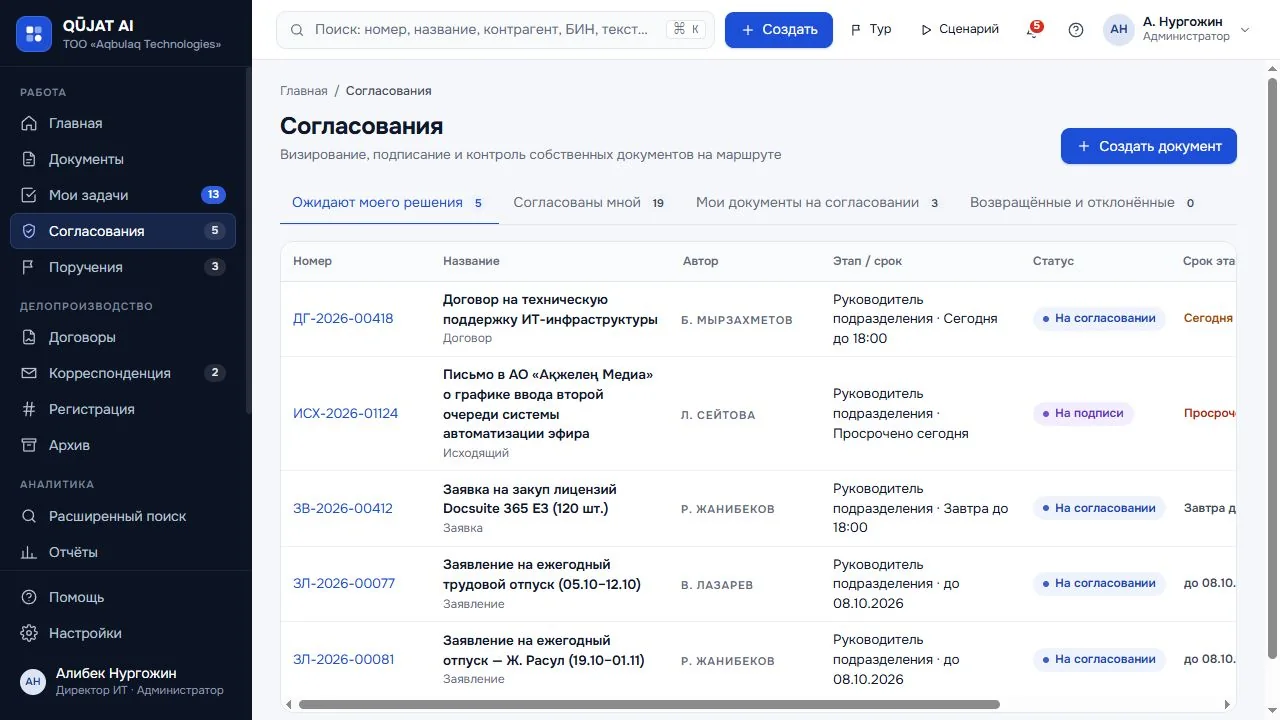Switch to Ожидают моего решения tab
Screen dimensions: 1280x720
pyautogui.click(x=388, y=203)
